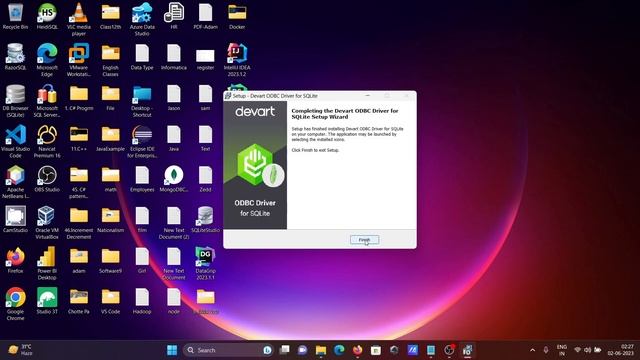Image resolution: width=640 pixels, height=360 pixels.
Task: Select the Studio 3T desktop shortcut
Action: coord(47,300)
